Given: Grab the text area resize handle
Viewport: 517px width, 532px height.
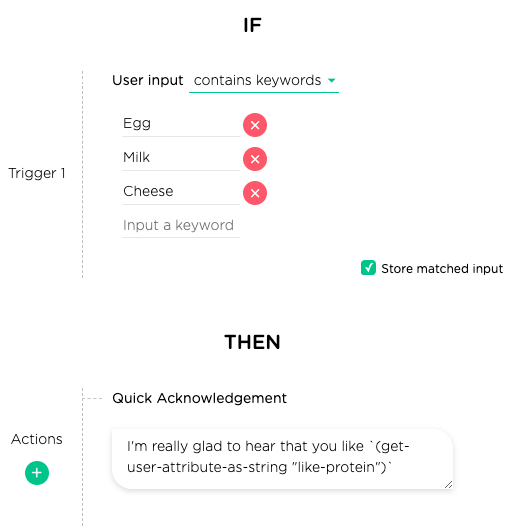Looking at the screenshot, I should [x=448, y=484].
